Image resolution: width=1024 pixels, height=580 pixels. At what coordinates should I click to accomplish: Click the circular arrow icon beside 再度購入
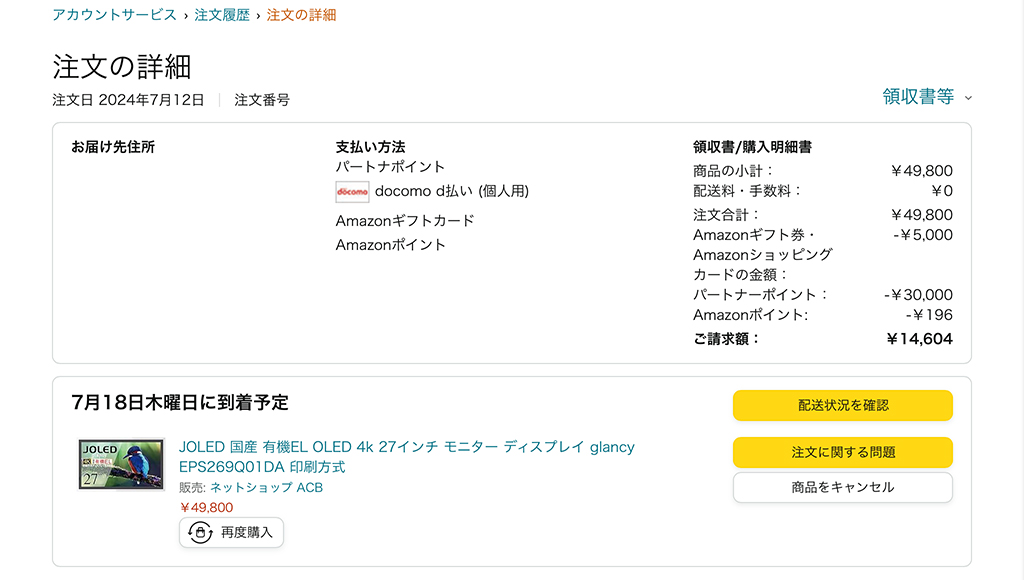pyautogui.click(x=200, y=532)
